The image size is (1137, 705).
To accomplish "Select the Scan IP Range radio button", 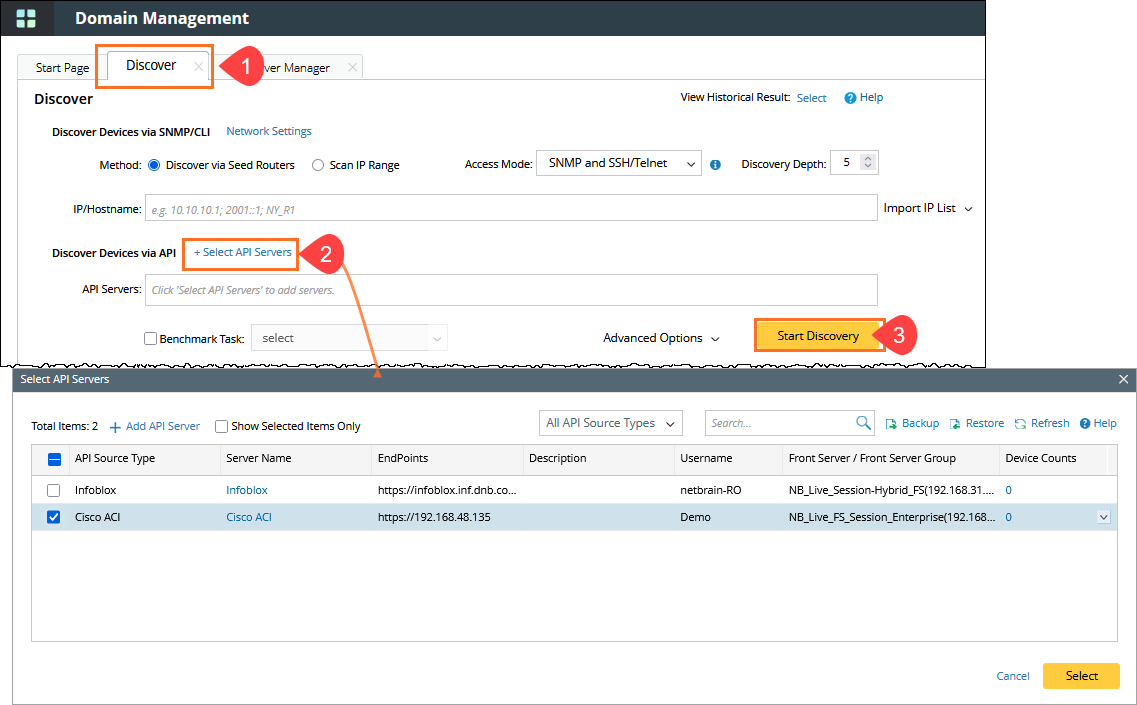I will click(x=318, y=165).
